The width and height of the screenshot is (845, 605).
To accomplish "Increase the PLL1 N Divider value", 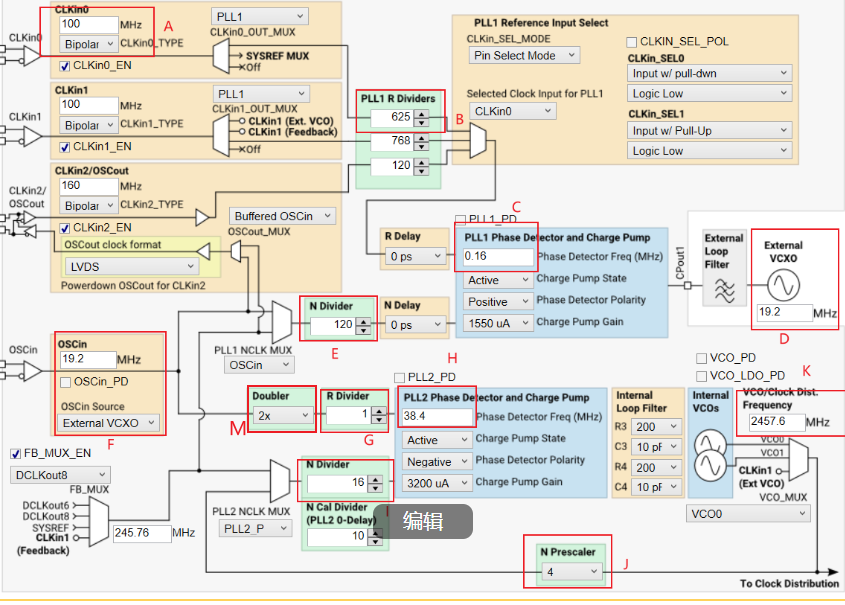I will (365, 322).
